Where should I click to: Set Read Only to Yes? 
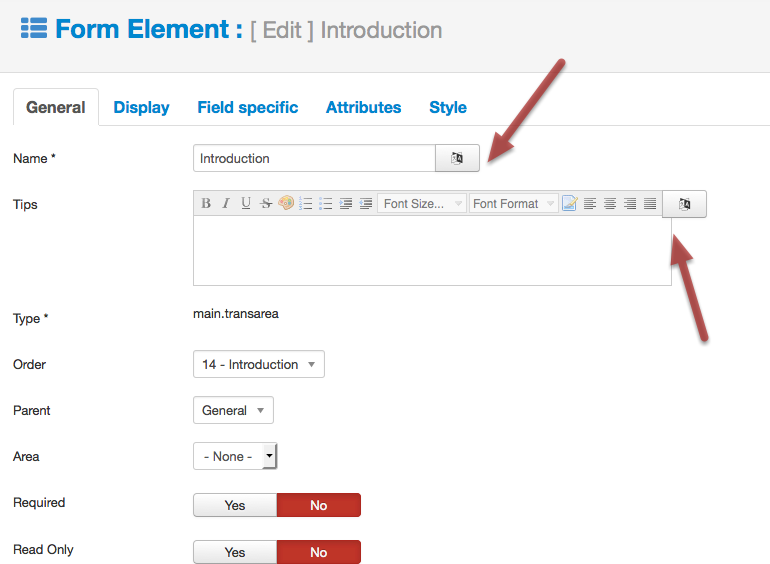coord(235,552)
